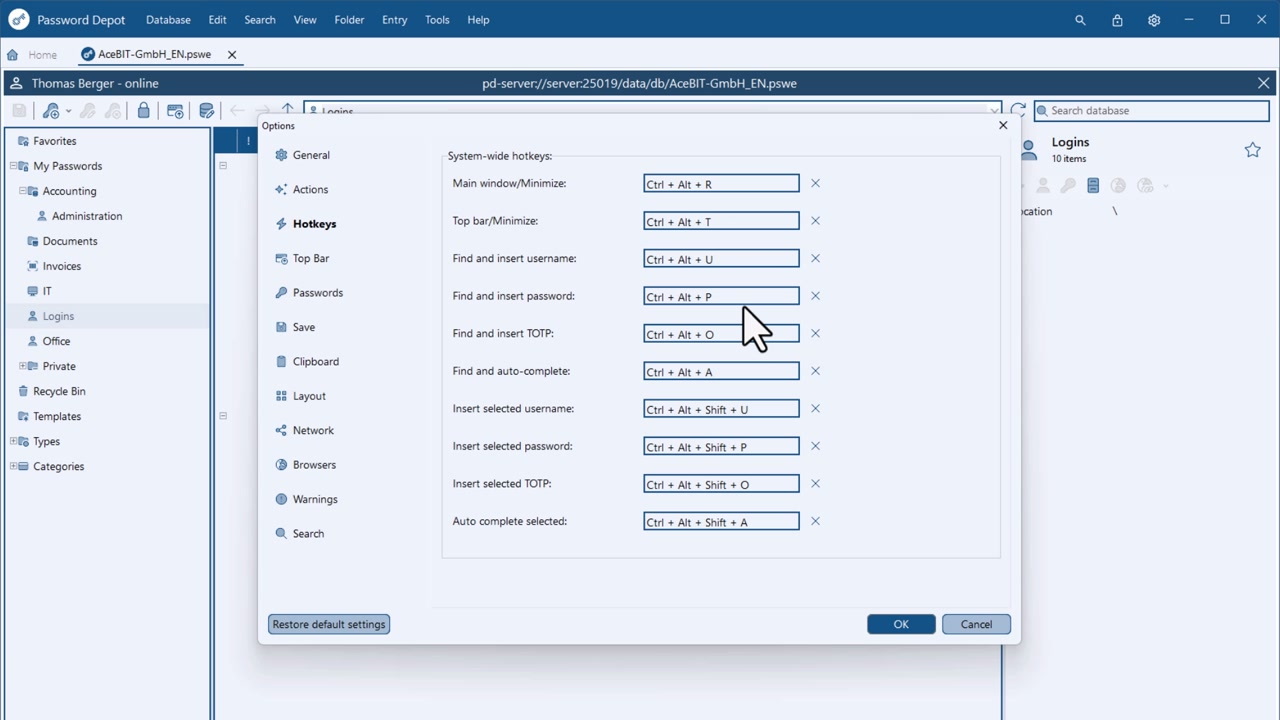Open the Search menu in menu bar
This screenshot has height=720, width=1280.
click(260, 20)
